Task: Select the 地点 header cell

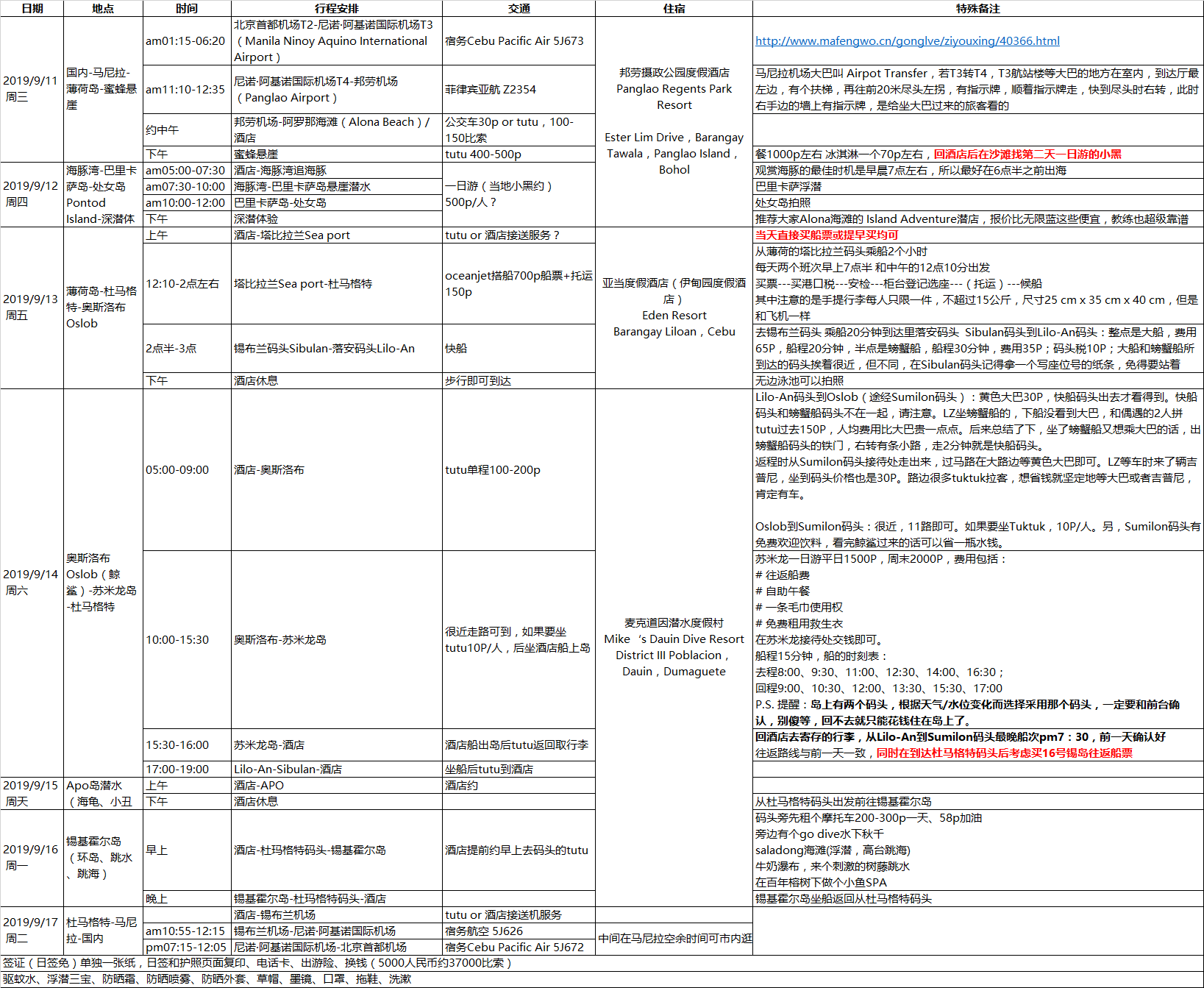Action: tap(104, 9)
